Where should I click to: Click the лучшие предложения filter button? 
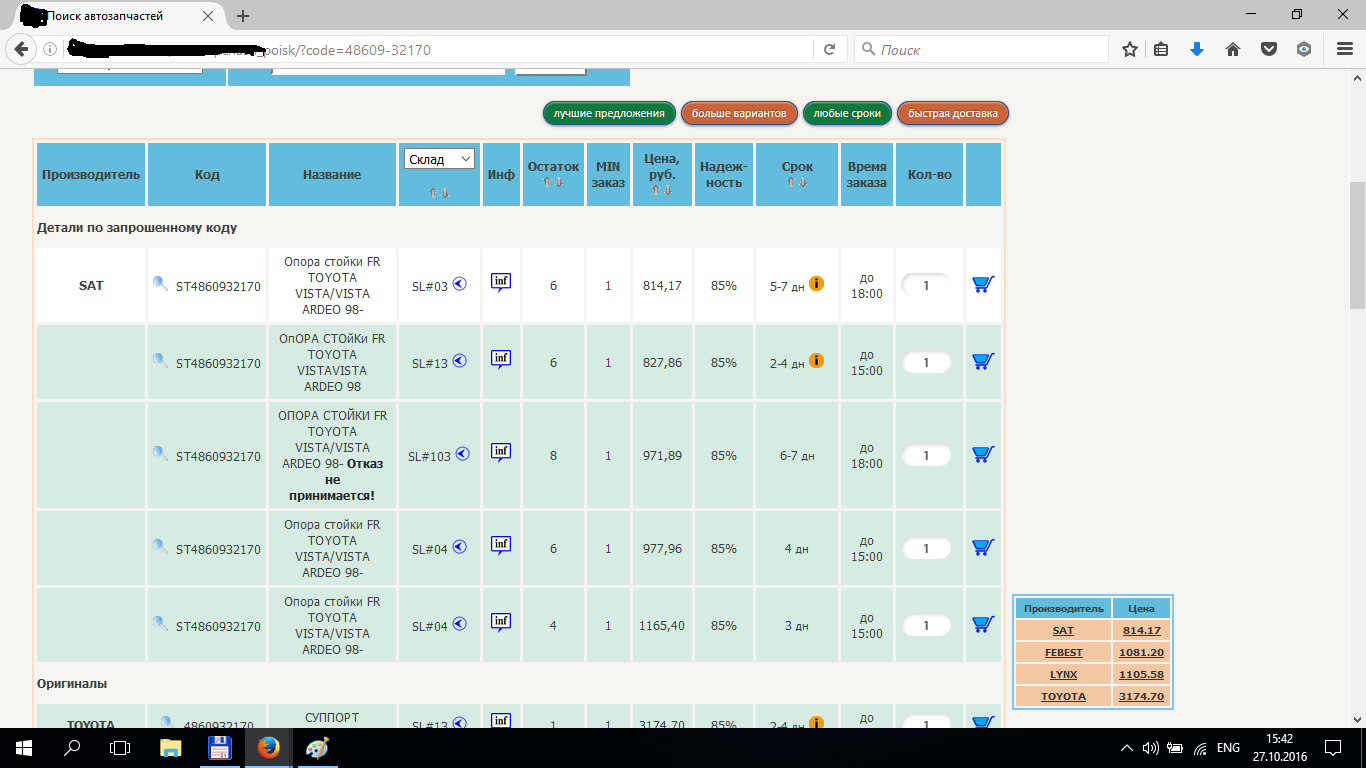coord(609,113)
